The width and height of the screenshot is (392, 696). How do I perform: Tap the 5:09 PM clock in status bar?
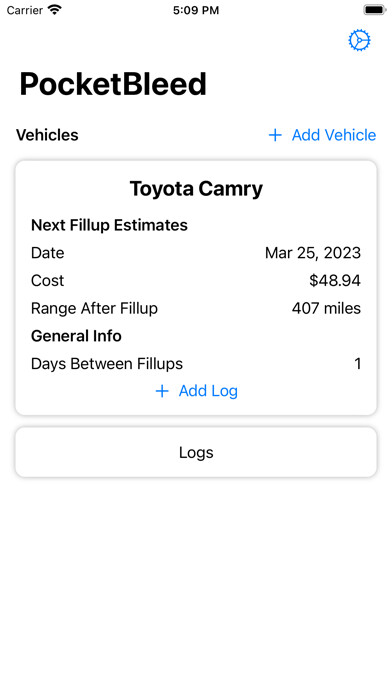tap(196, 10)
